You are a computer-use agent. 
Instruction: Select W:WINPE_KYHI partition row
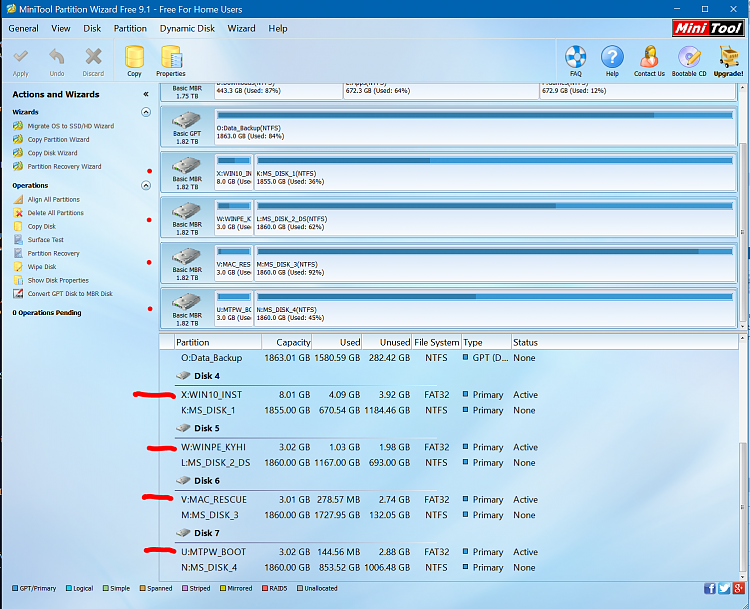pyautogui.click(x=359, y=447)
